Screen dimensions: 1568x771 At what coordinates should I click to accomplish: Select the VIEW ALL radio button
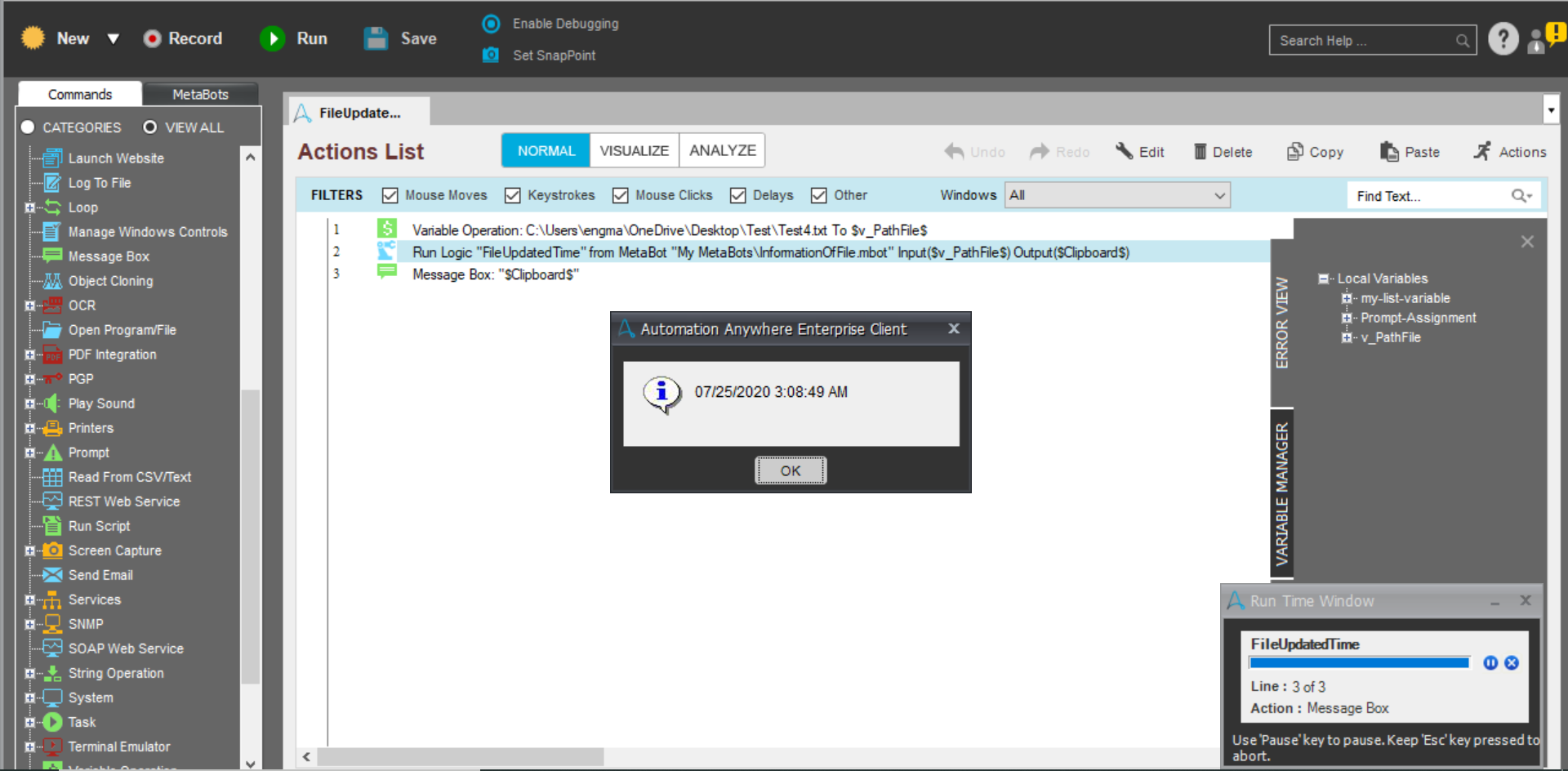coord(150,127)
